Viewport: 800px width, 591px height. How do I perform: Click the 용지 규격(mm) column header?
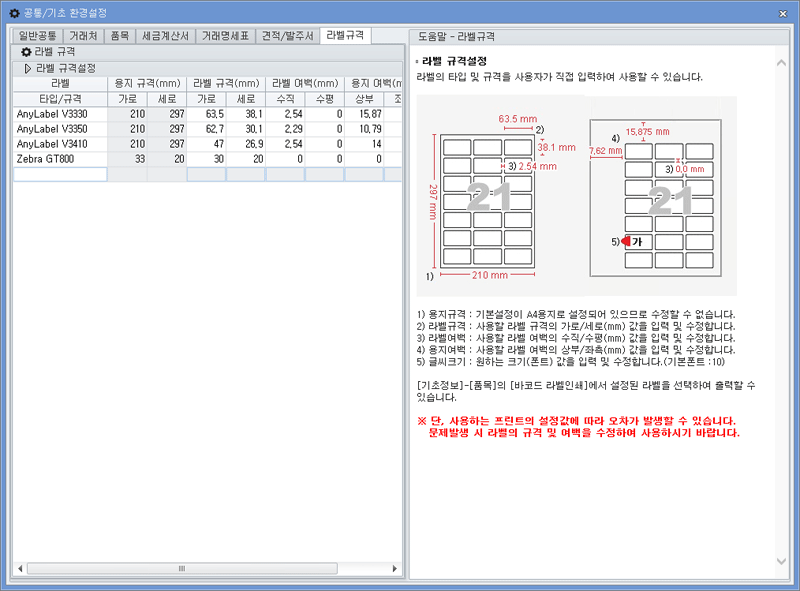pyautogui.click(x=150, y=83)
